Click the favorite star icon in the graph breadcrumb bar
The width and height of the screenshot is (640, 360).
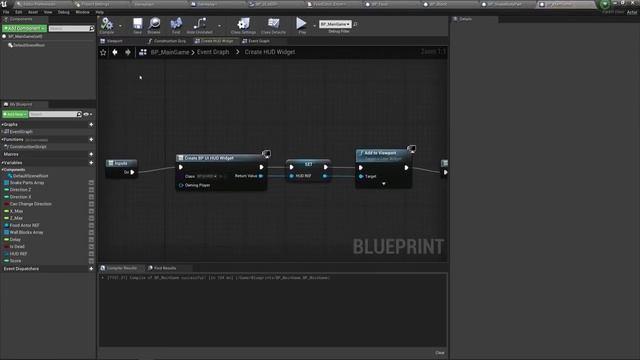pos(103,52)
